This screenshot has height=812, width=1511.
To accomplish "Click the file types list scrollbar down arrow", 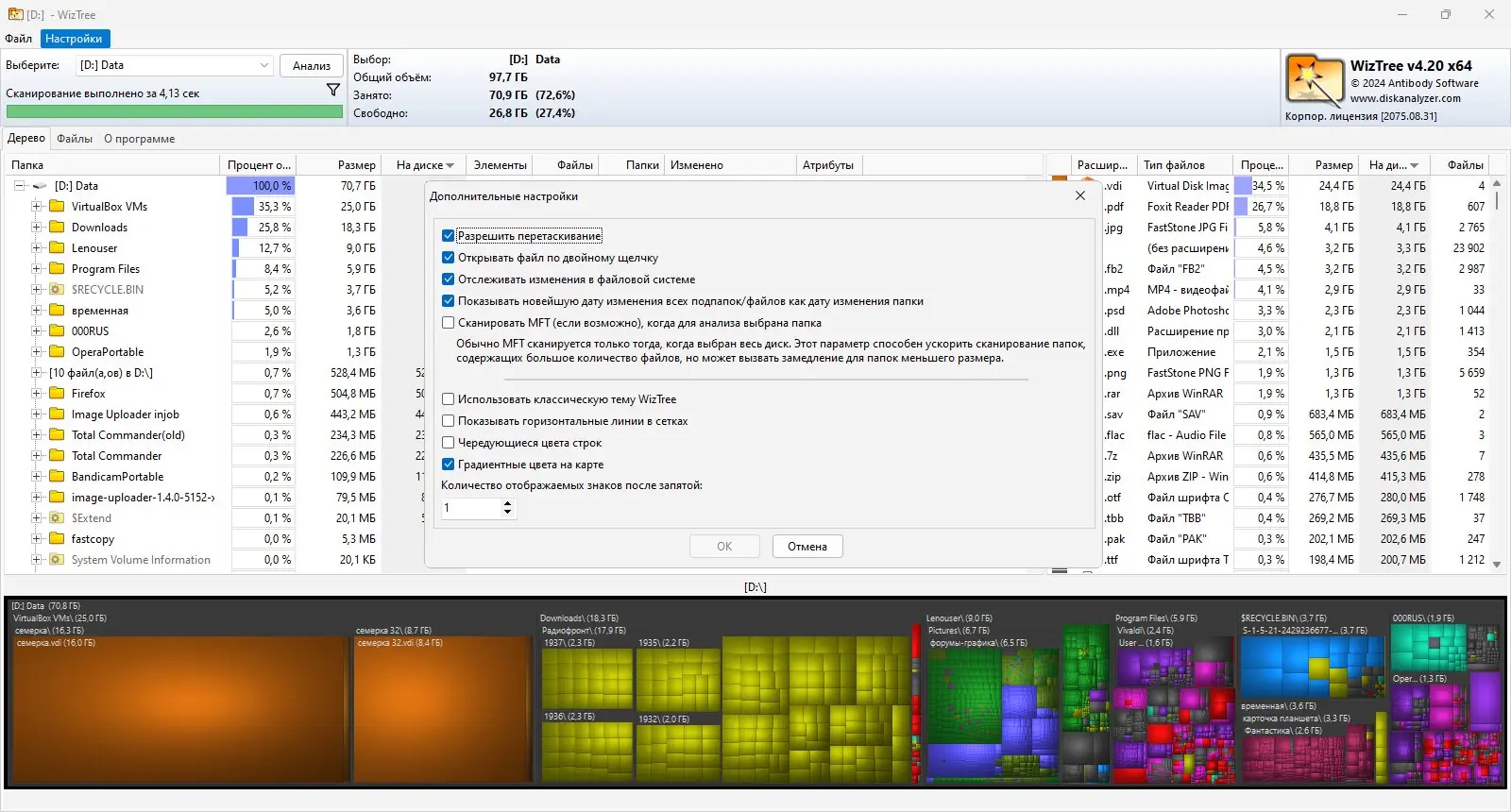I will 1497,565.
